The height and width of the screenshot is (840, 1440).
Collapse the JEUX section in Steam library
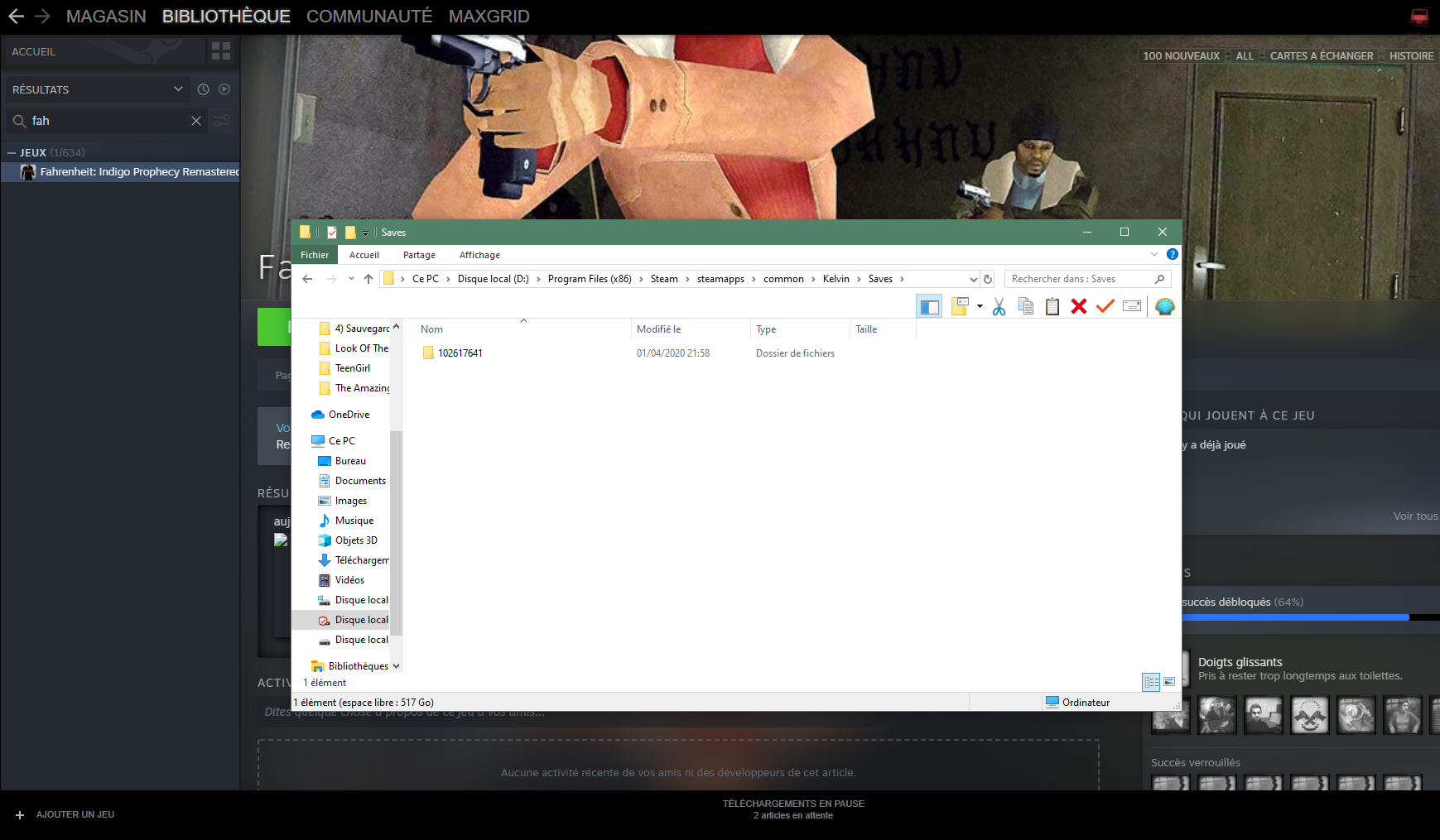12,153
